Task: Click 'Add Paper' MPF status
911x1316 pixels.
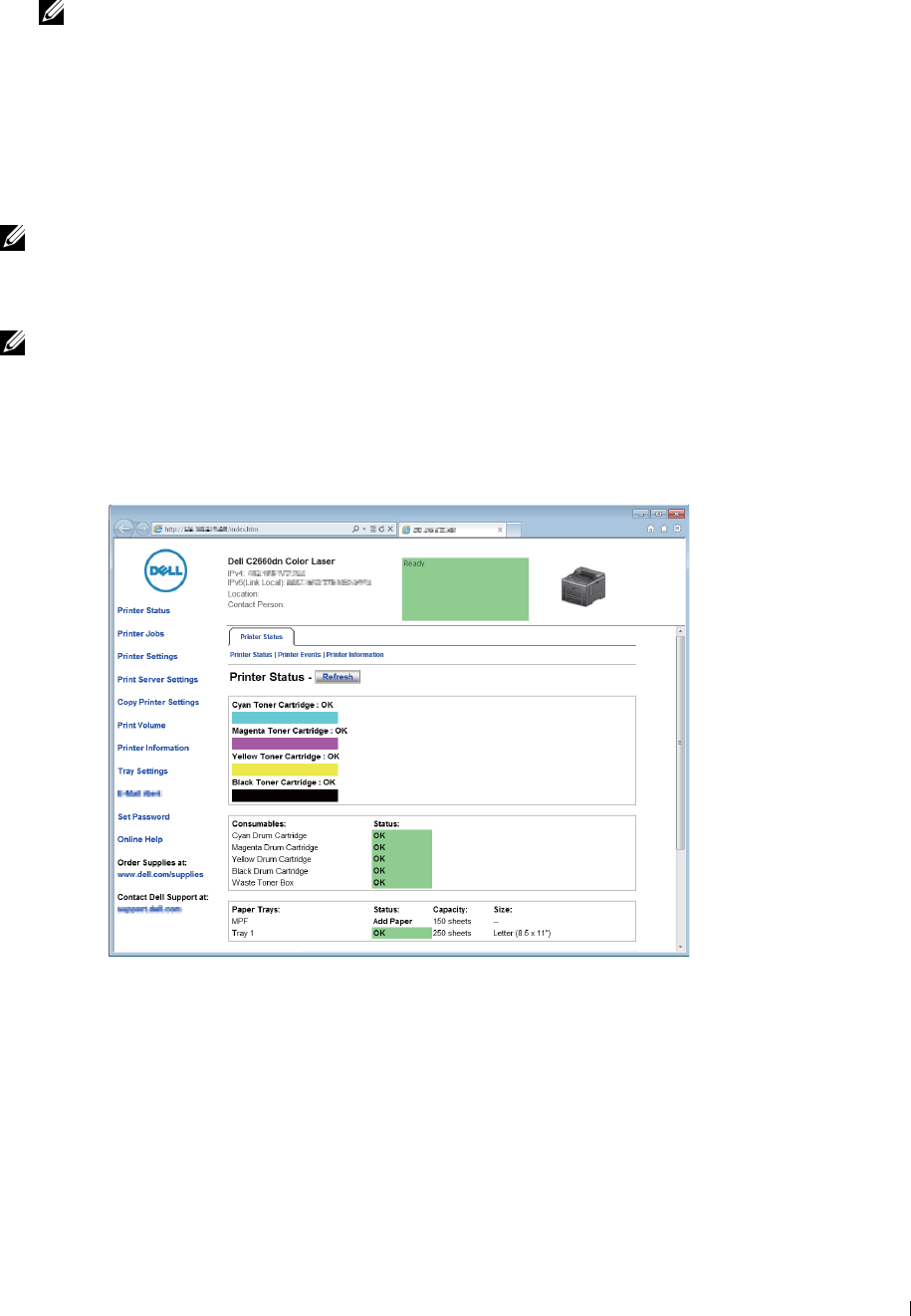Action: 392,922
